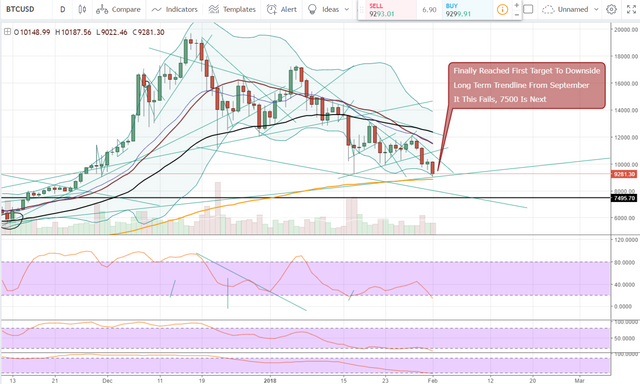Click the Ideas lightbulb button
Image resolution: width=640 pixels, height=384 pixels.
tap(323, 9)
